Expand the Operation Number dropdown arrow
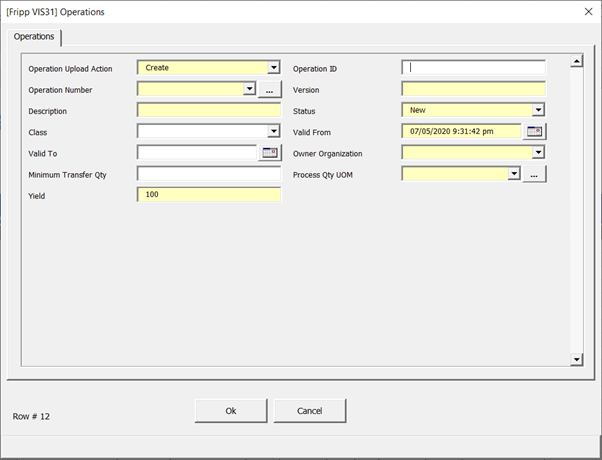 (x=250, y=89)
